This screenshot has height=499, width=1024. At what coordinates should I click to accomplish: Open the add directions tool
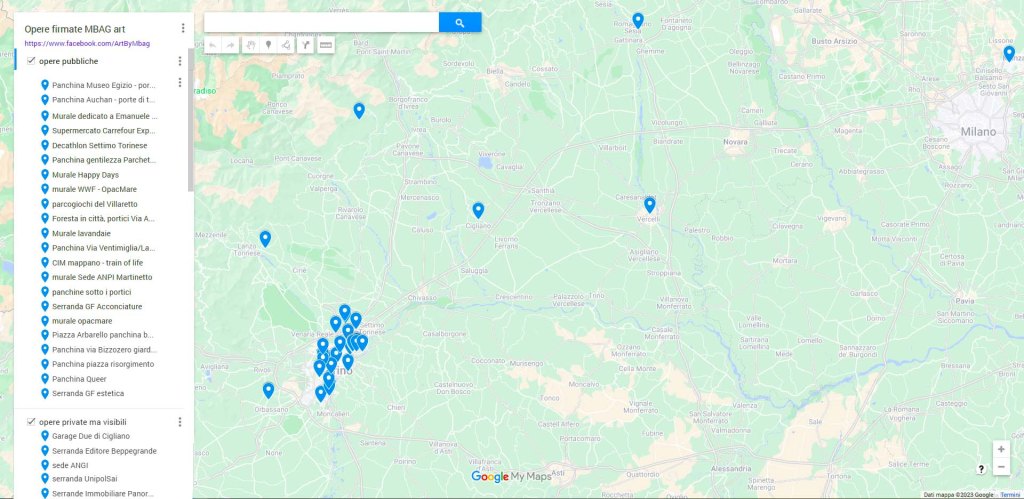click(x=306, y=45)
